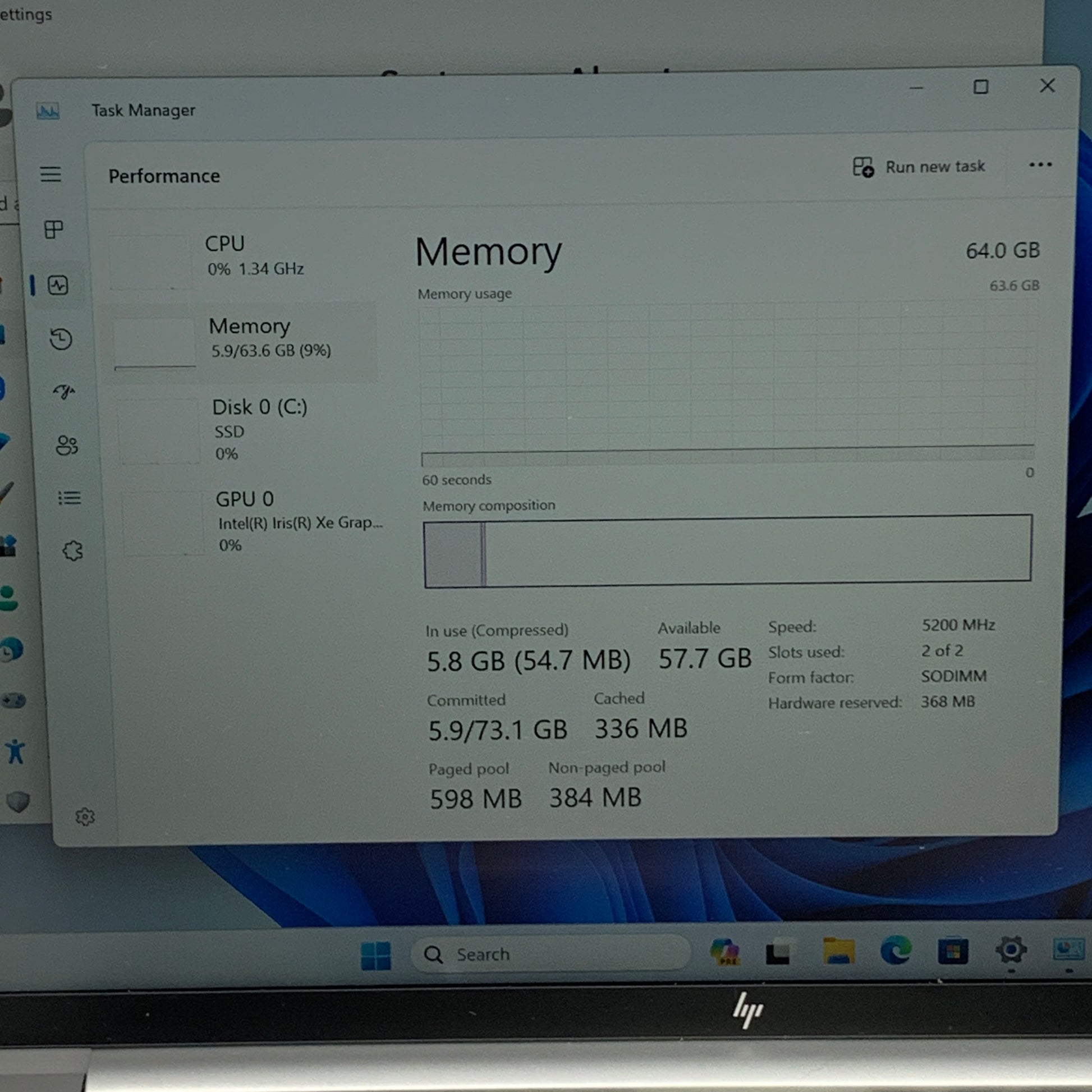
Task: Open the three-dot more options menu
Action: 1040,164
